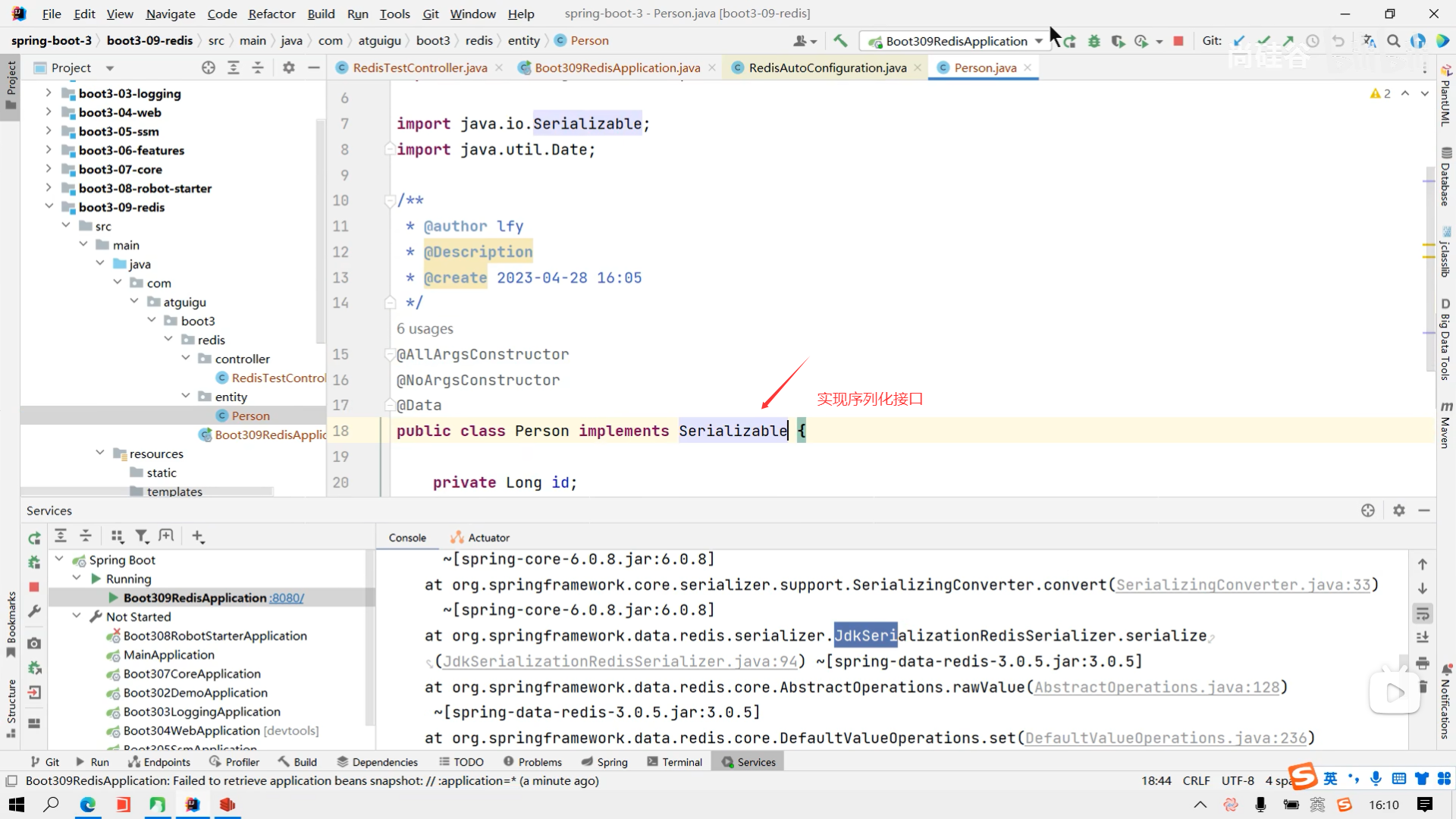This screenshot has width=1456, height=819.
Task: Open Project panel settings gear
Action: (x=288, y=67)
